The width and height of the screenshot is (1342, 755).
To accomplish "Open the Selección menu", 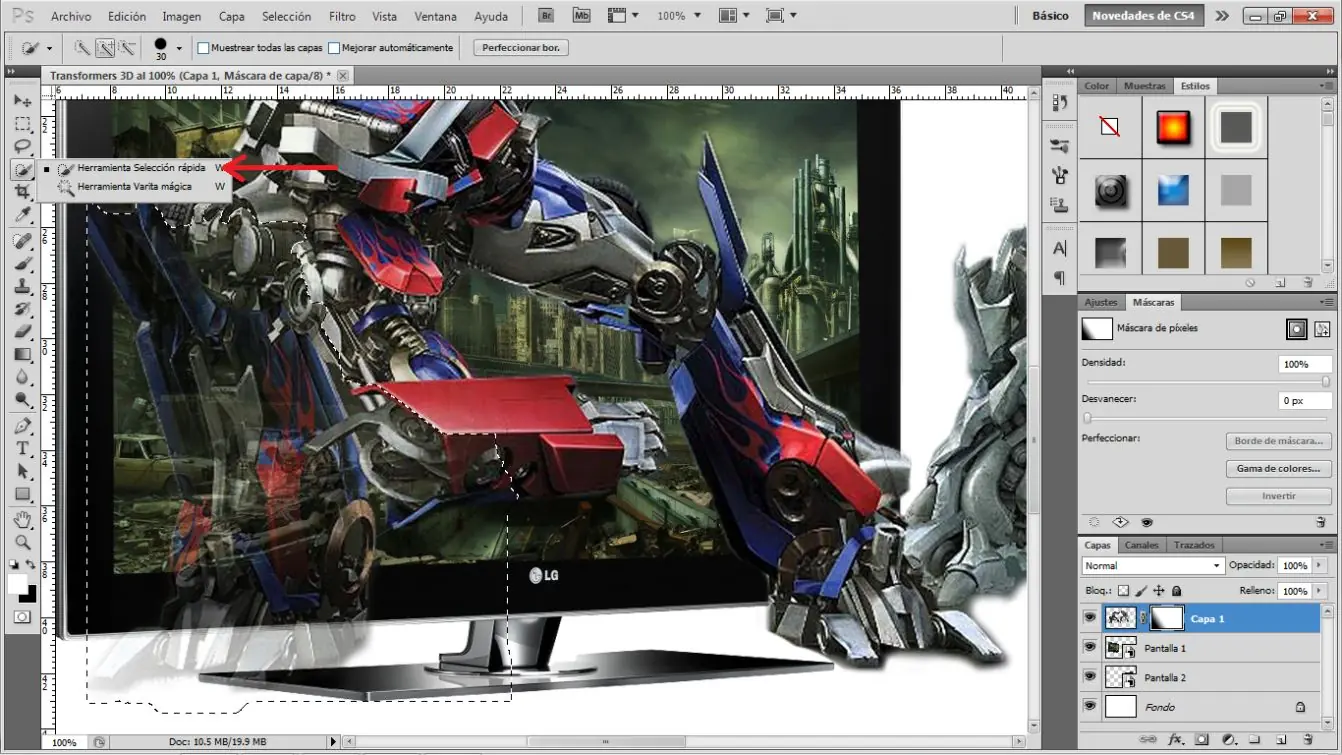I will [x=286, y=17].
